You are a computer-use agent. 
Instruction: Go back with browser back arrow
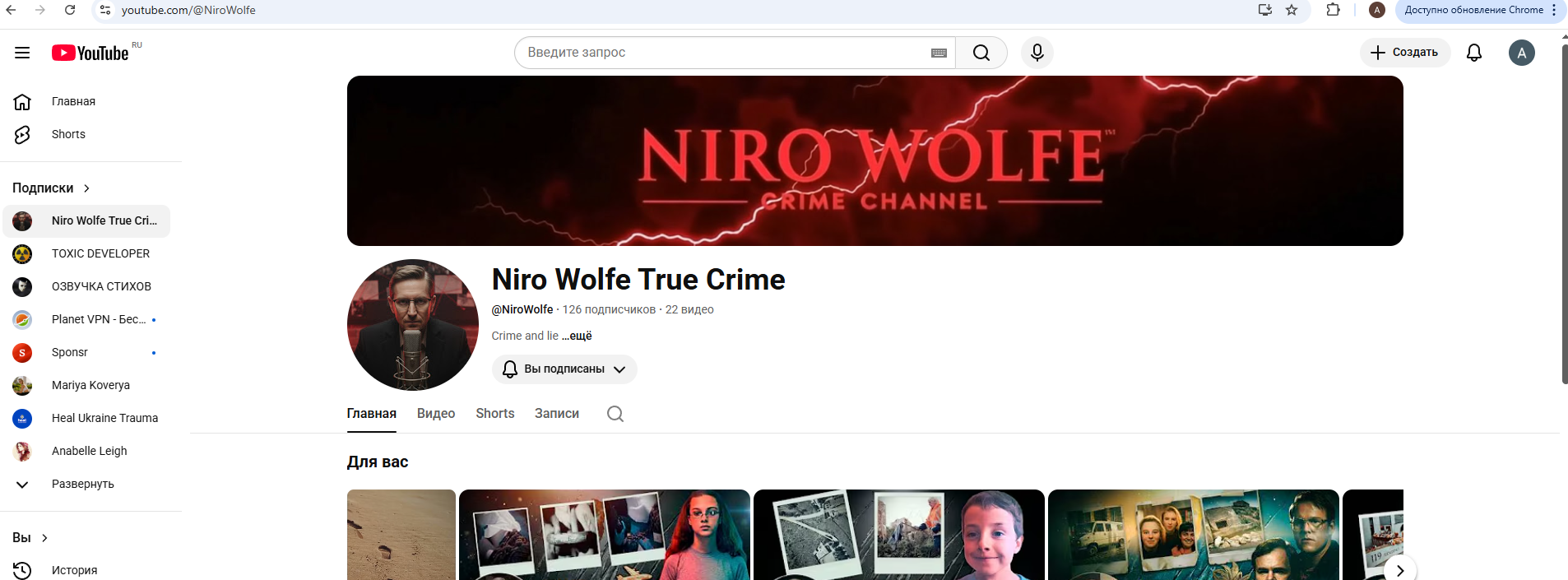[x=11, y=10]
